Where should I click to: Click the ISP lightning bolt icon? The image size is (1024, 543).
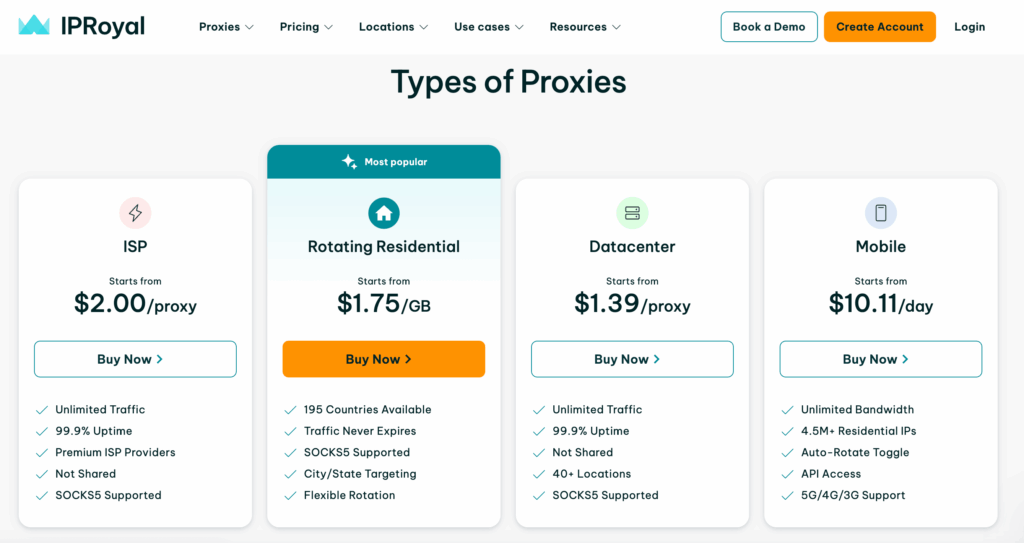click(x=135, y=212)
